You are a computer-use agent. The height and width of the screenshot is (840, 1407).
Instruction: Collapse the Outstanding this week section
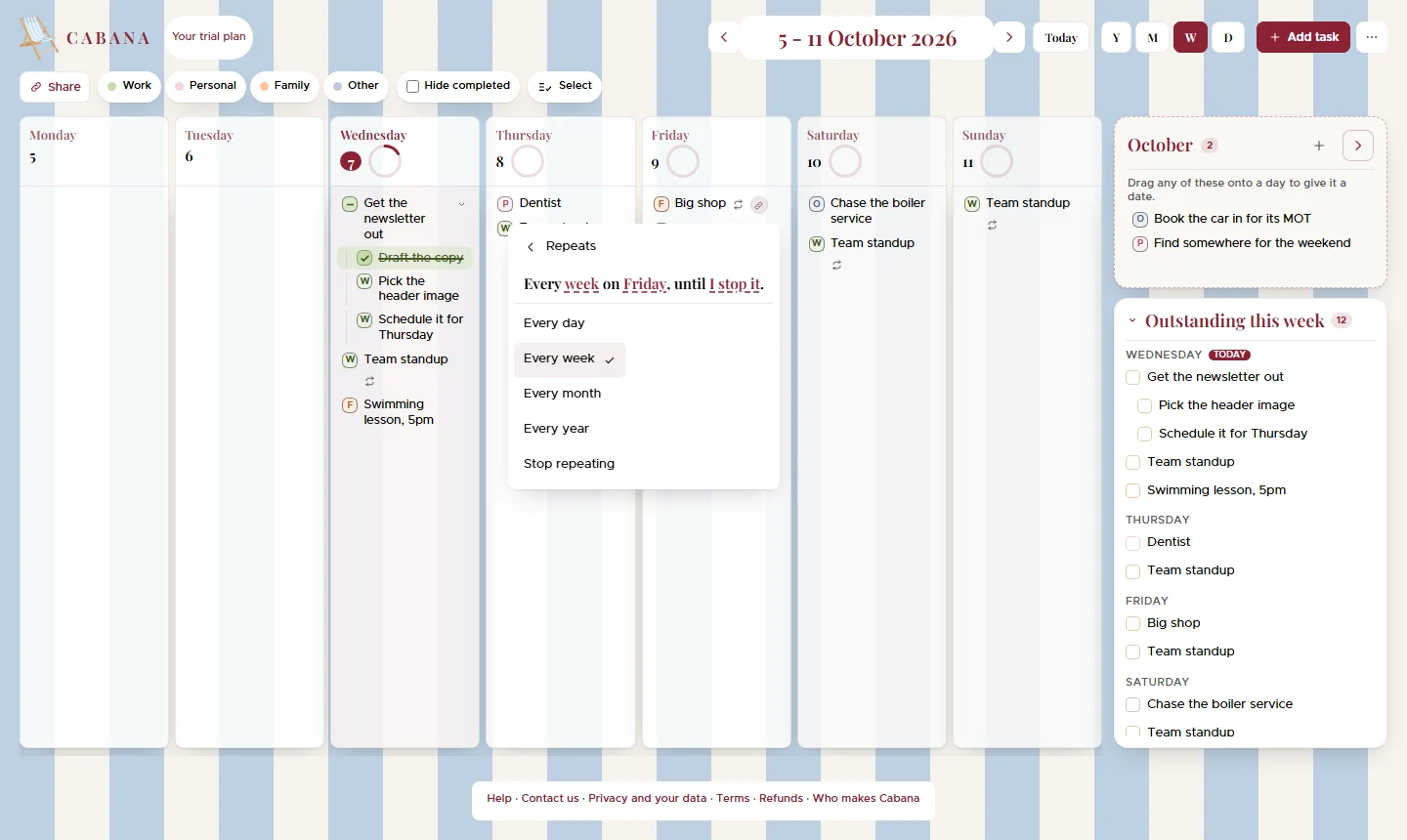tap(1132, 320)
